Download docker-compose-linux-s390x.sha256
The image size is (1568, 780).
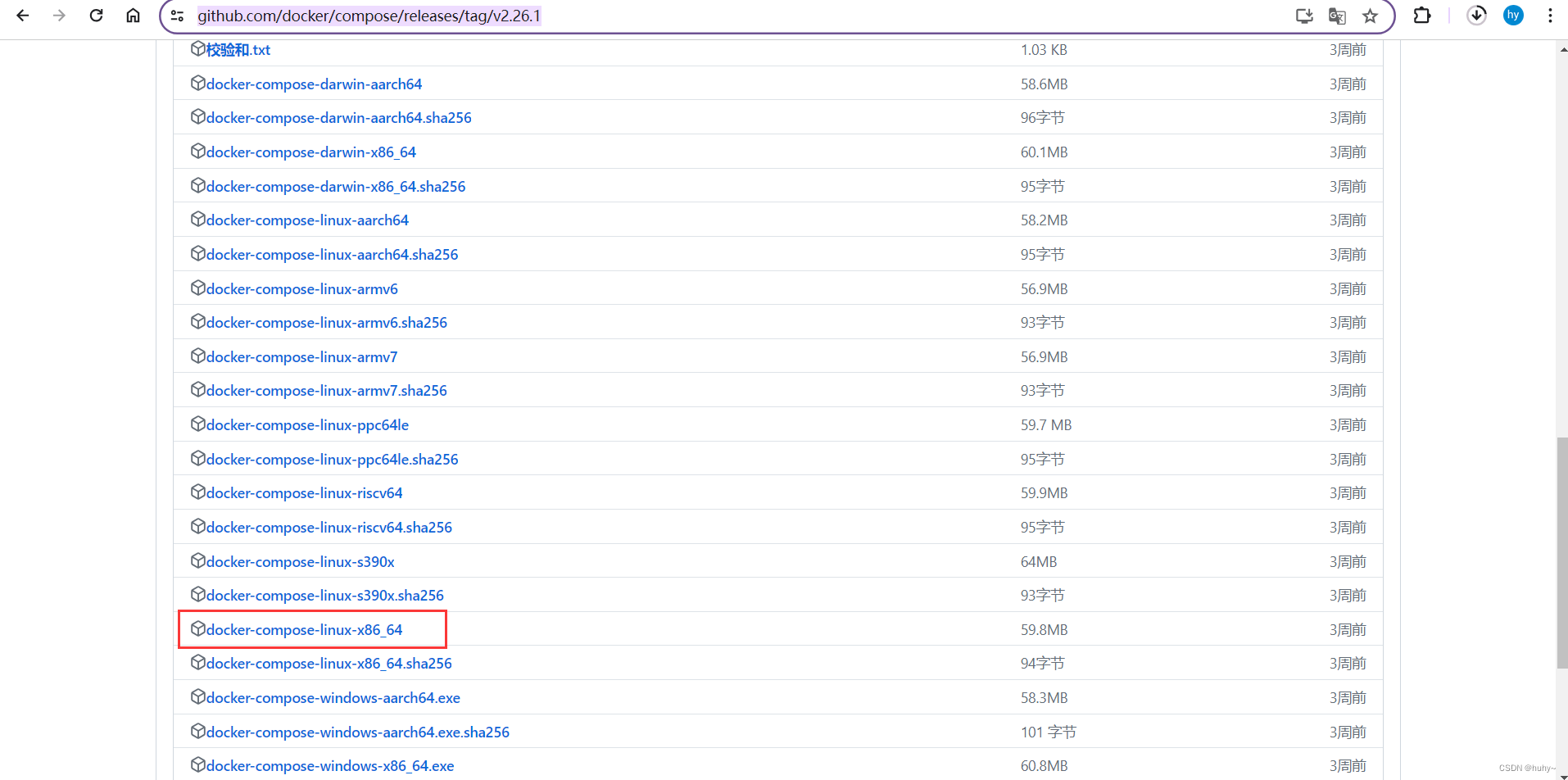click(x=325, y=596)
